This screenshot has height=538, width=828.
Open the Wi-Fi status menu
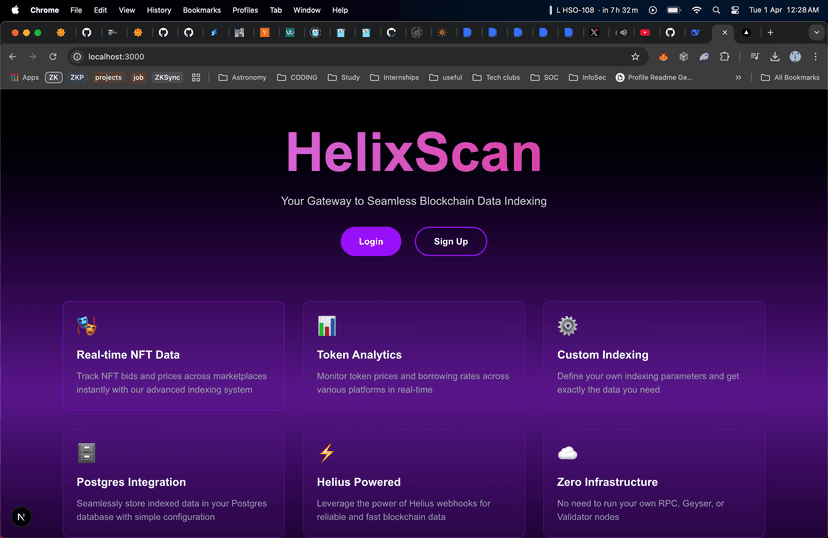[x=697, y=10]
